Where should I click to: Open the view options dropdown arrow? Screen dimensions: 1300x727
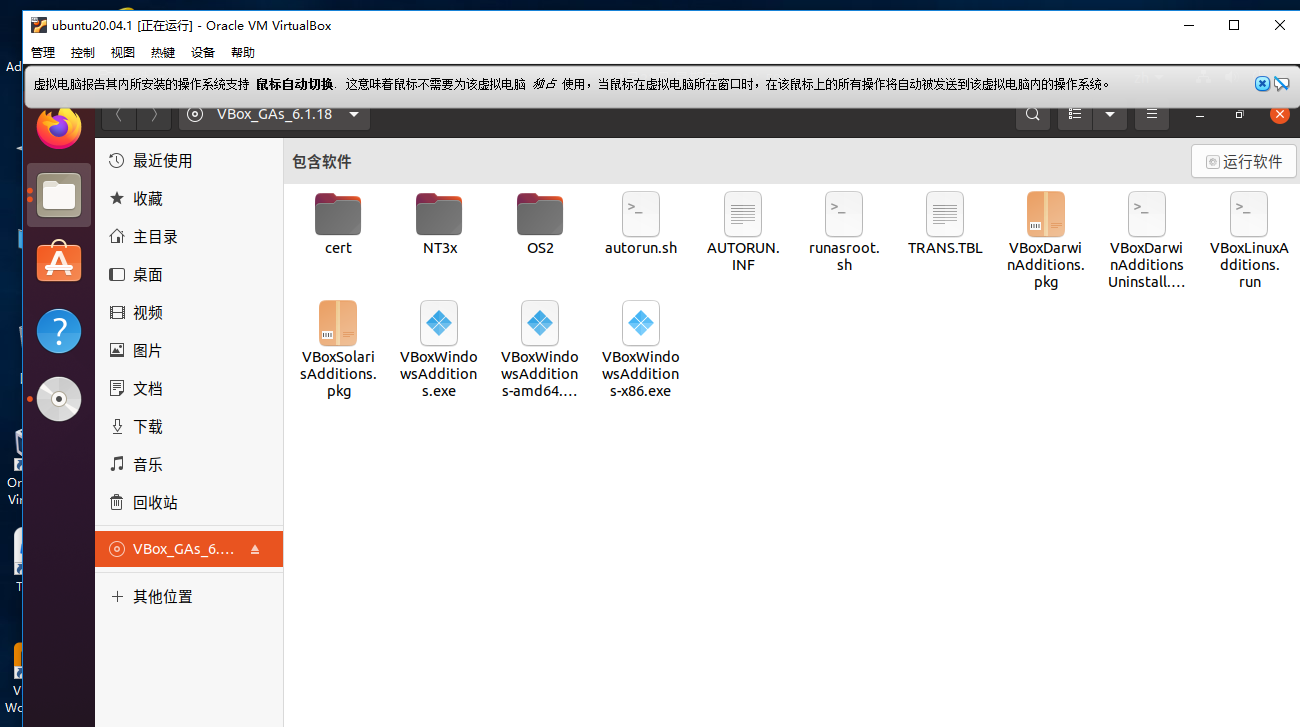pyautogui.click(x=1110, y=115)
